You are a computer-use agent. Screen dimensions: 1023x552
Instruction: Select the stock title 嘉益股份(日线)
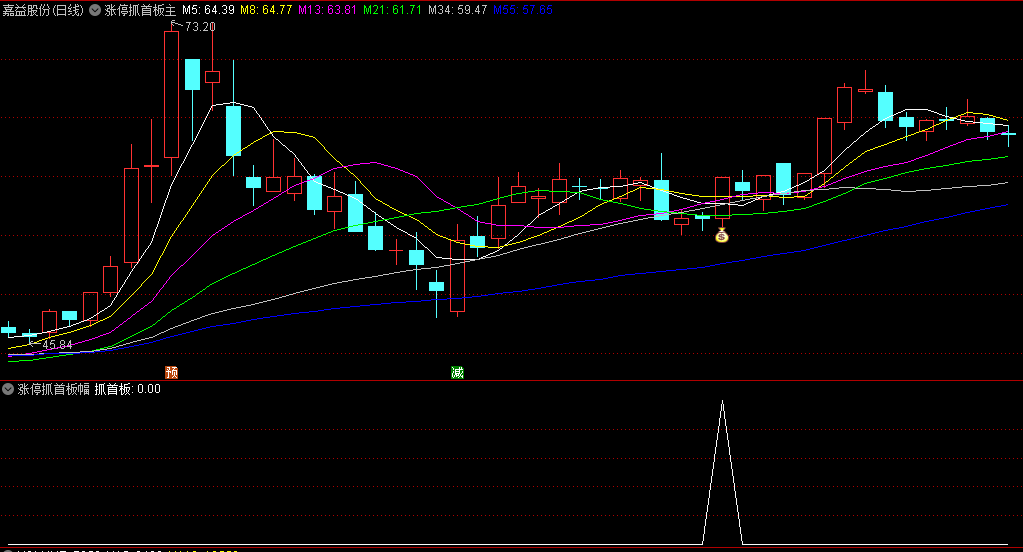(43, 10)
